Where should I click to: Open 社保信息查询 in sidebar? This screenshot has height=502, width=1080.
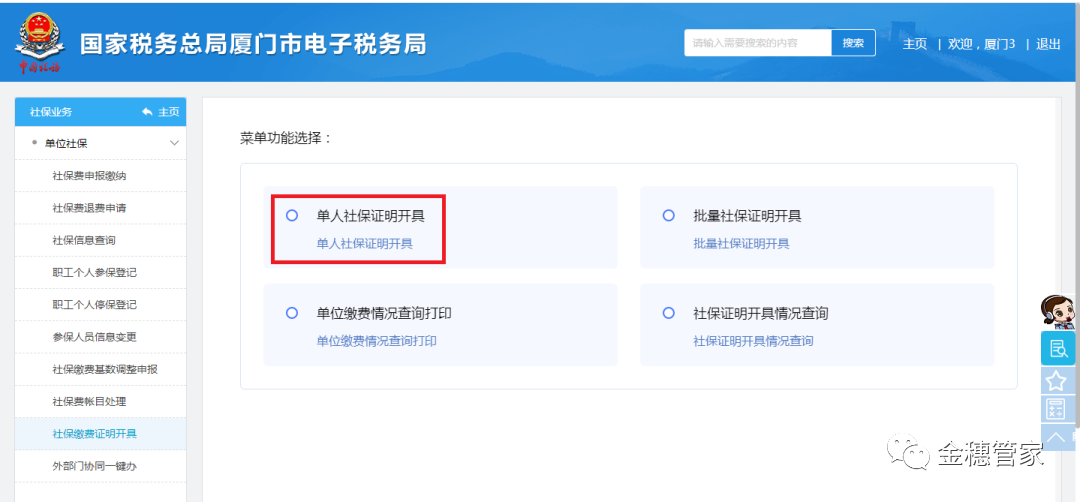tap(101, 240)
